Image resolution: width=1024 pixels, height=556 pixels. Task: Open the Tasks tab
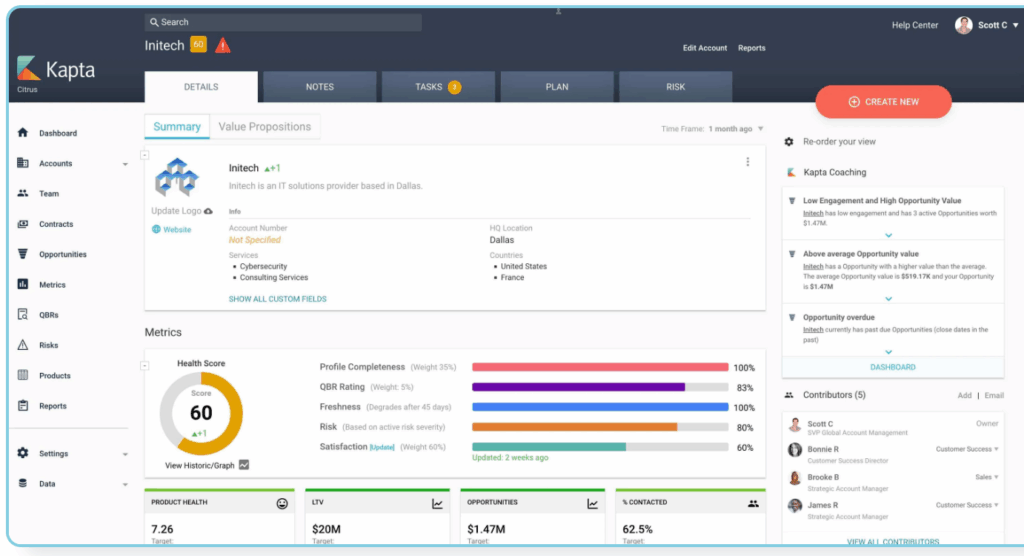tap(438, 87)
